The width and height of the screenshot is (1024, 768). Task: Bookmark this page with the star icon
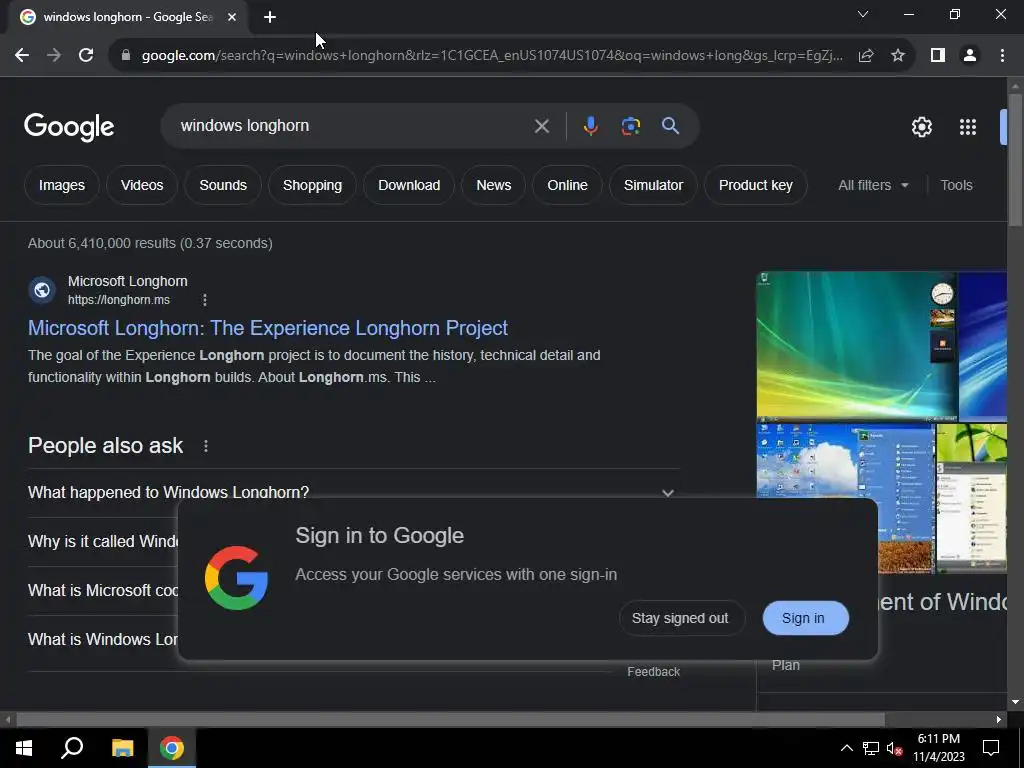(898, 56)
